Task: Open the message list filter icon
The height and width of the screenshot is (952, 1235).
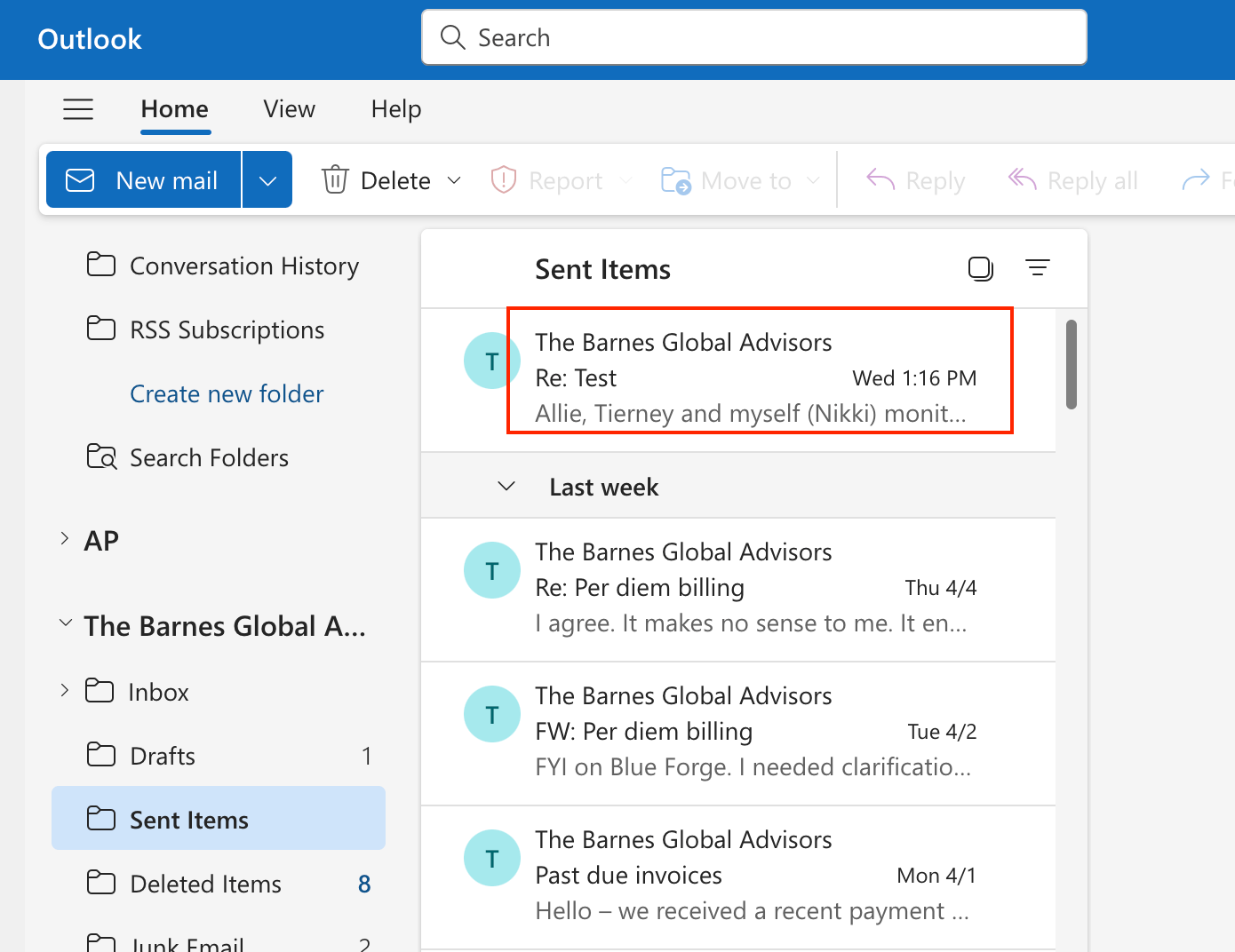Action: [x=1038, y=267]
